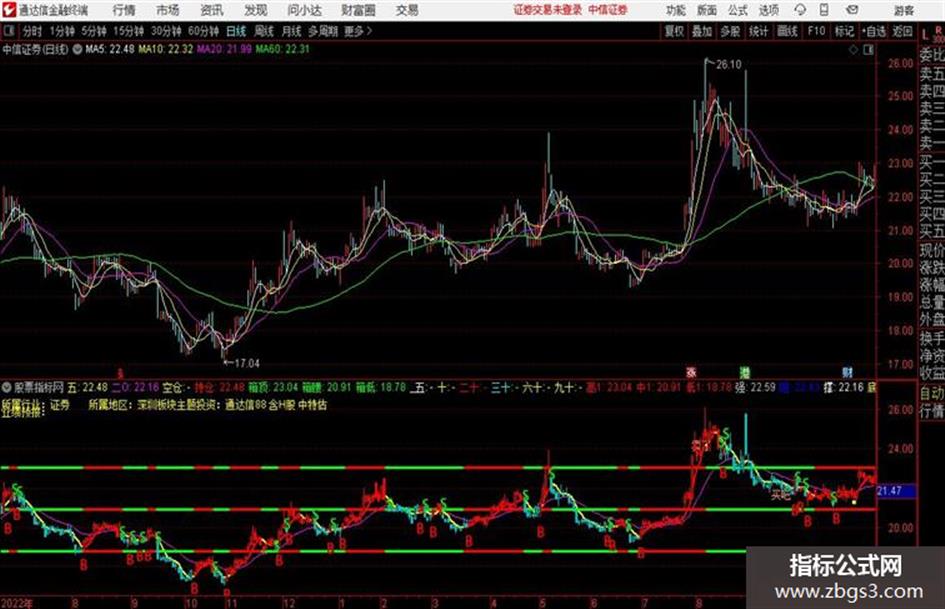This screenshot has width=945, height=609.
Task: Switch to 1分钟 period
Action: click(61, 31)
